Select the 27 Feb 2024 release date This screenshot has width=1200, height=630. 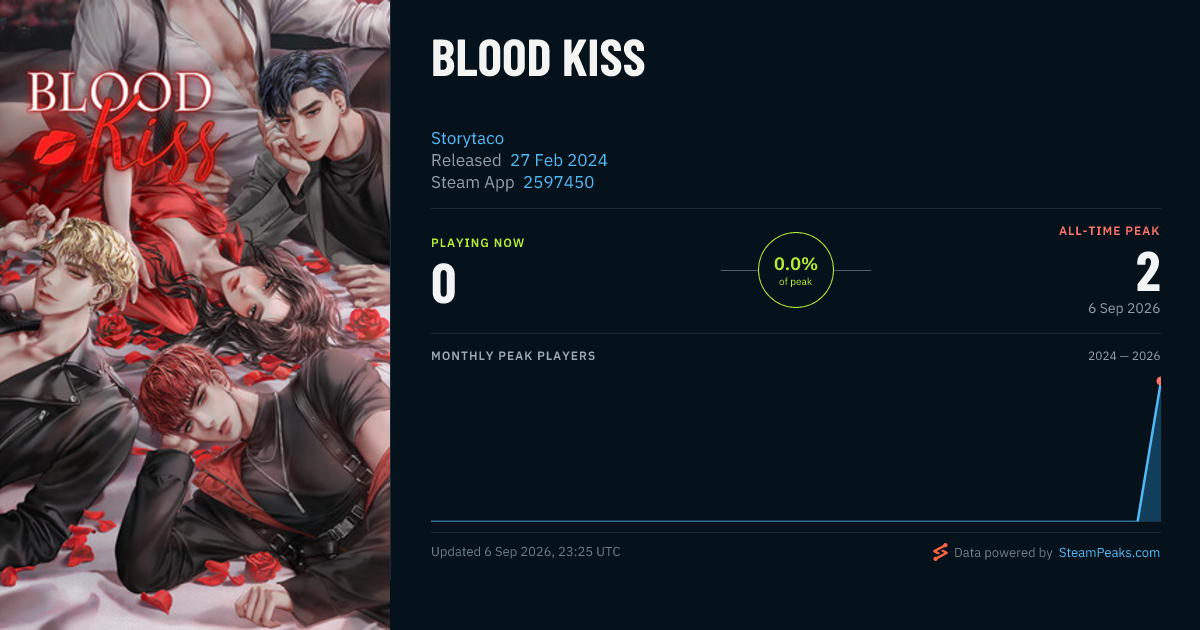(x=559, y=160)
